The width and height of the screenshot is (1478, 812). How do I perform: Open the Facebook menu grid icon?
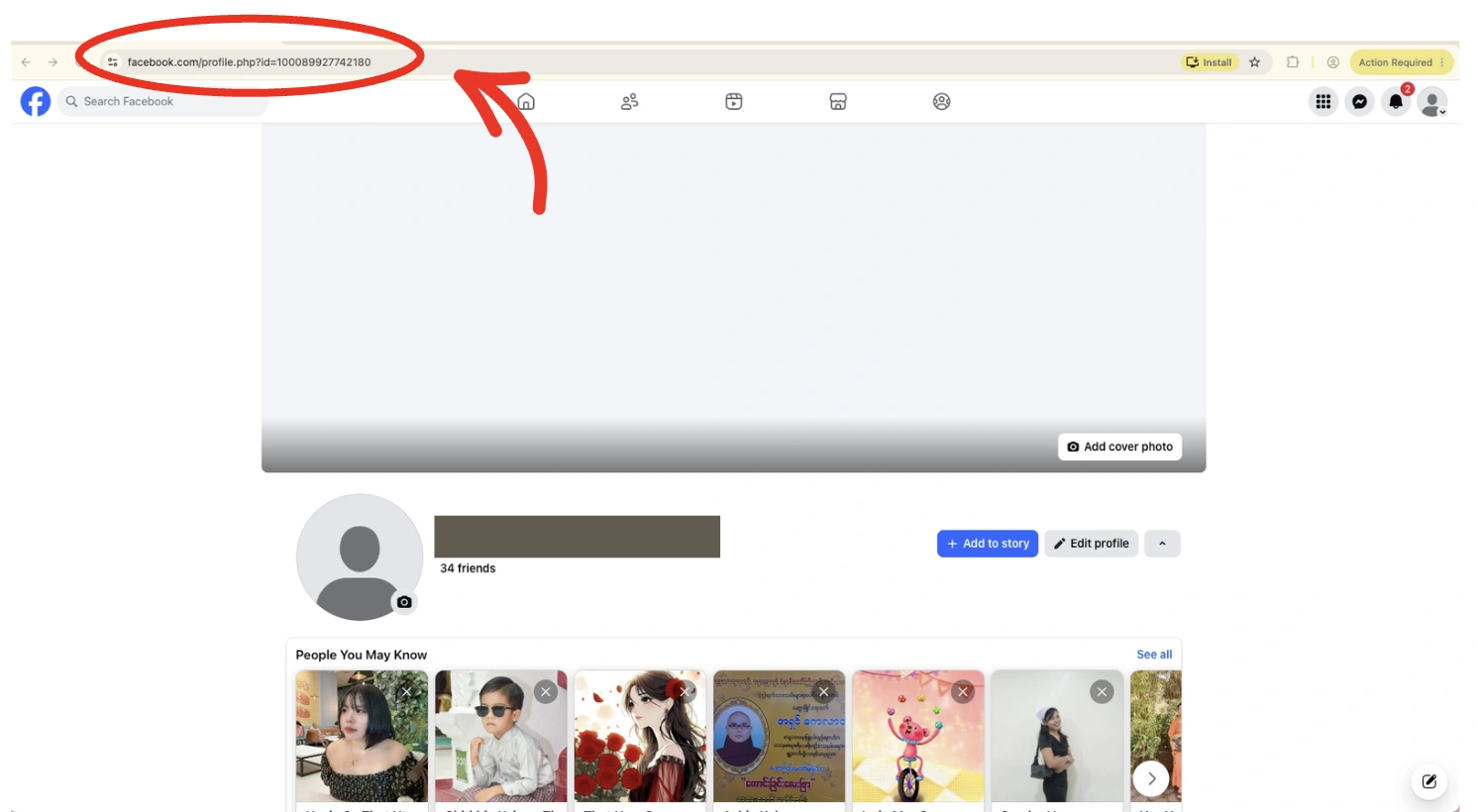click(1323, 101)
